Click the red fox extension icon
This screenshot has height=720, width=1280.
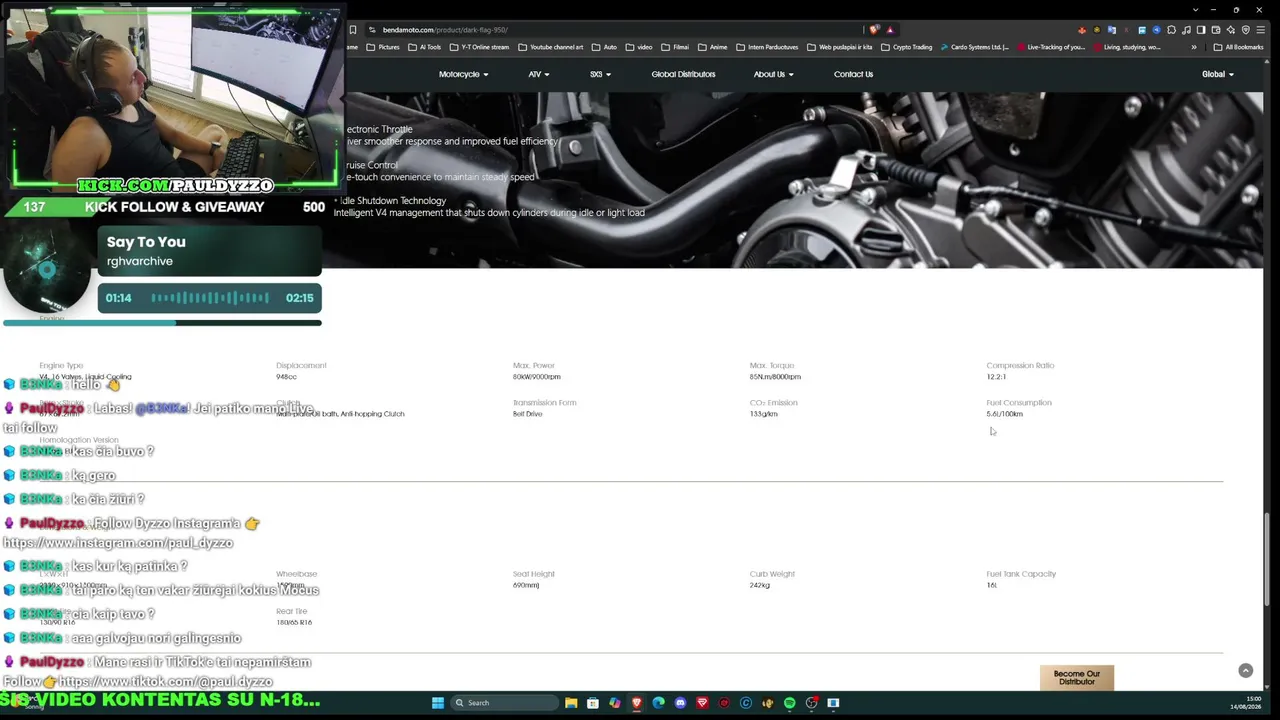tap(1081, 30)
